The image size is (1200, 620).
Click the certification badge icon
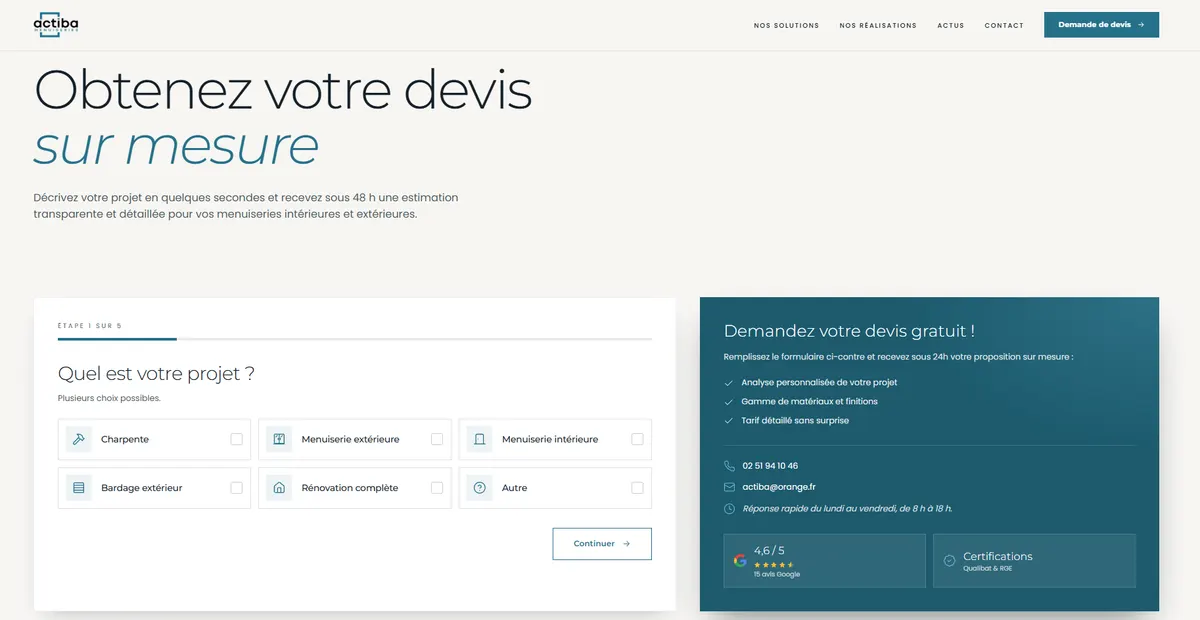[949, 561]
